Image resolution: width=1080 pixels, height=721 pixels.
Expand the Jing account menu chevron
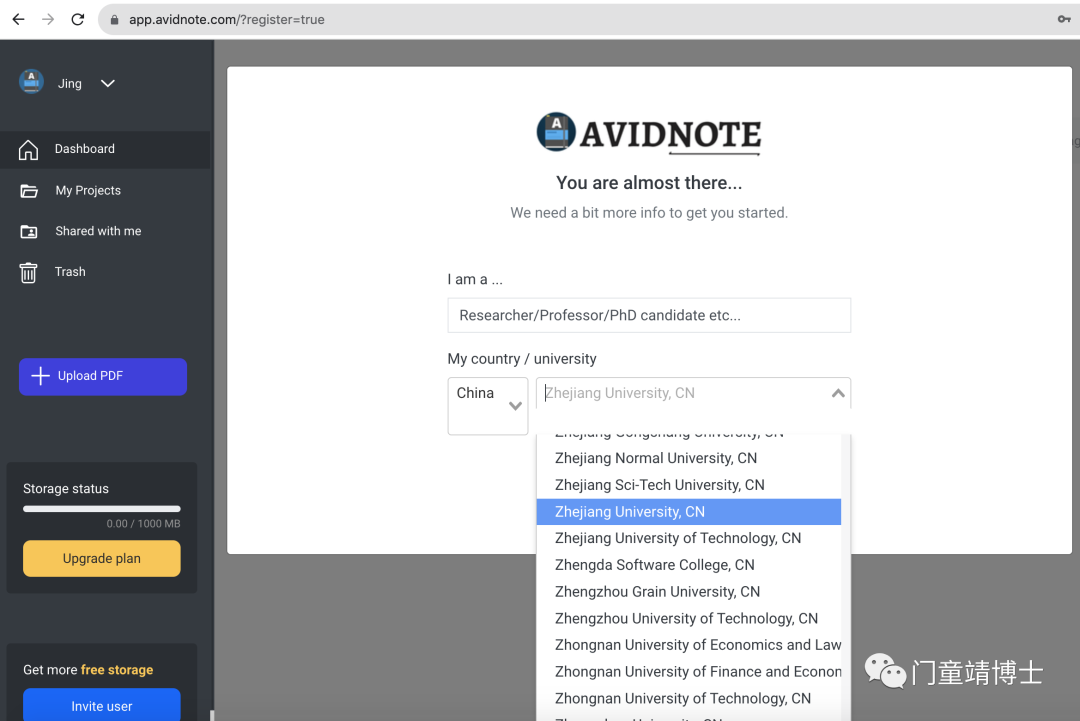[x=107, y=83]
